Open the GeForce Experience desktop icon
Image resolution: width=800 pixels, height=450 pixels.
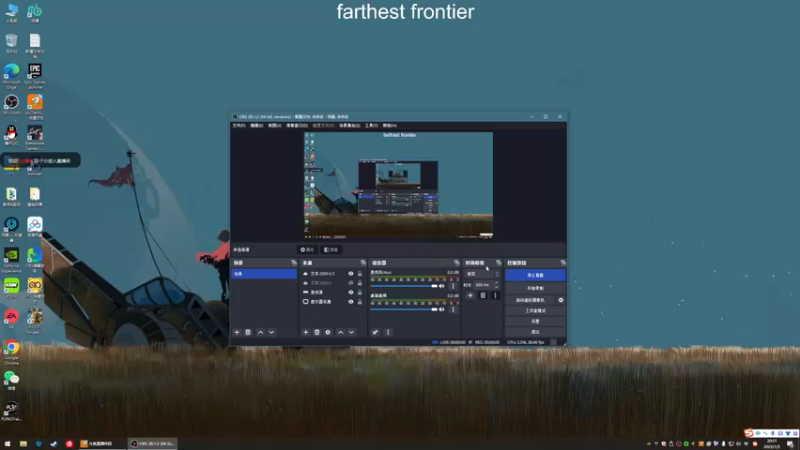tap(11, 260)
